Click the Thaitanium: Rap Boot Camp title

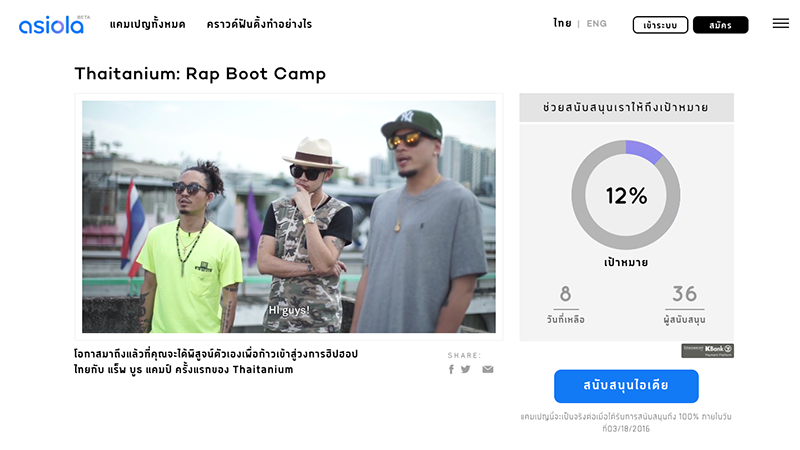(x=200, y=74)
